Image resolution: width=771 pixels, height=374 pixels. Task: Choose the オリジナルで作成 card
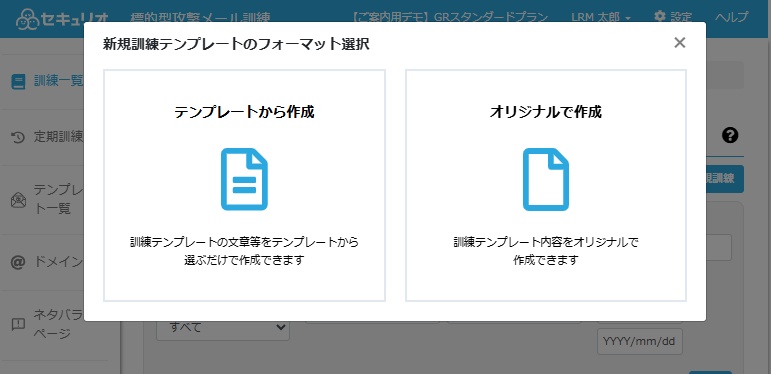tap(546, 185)
